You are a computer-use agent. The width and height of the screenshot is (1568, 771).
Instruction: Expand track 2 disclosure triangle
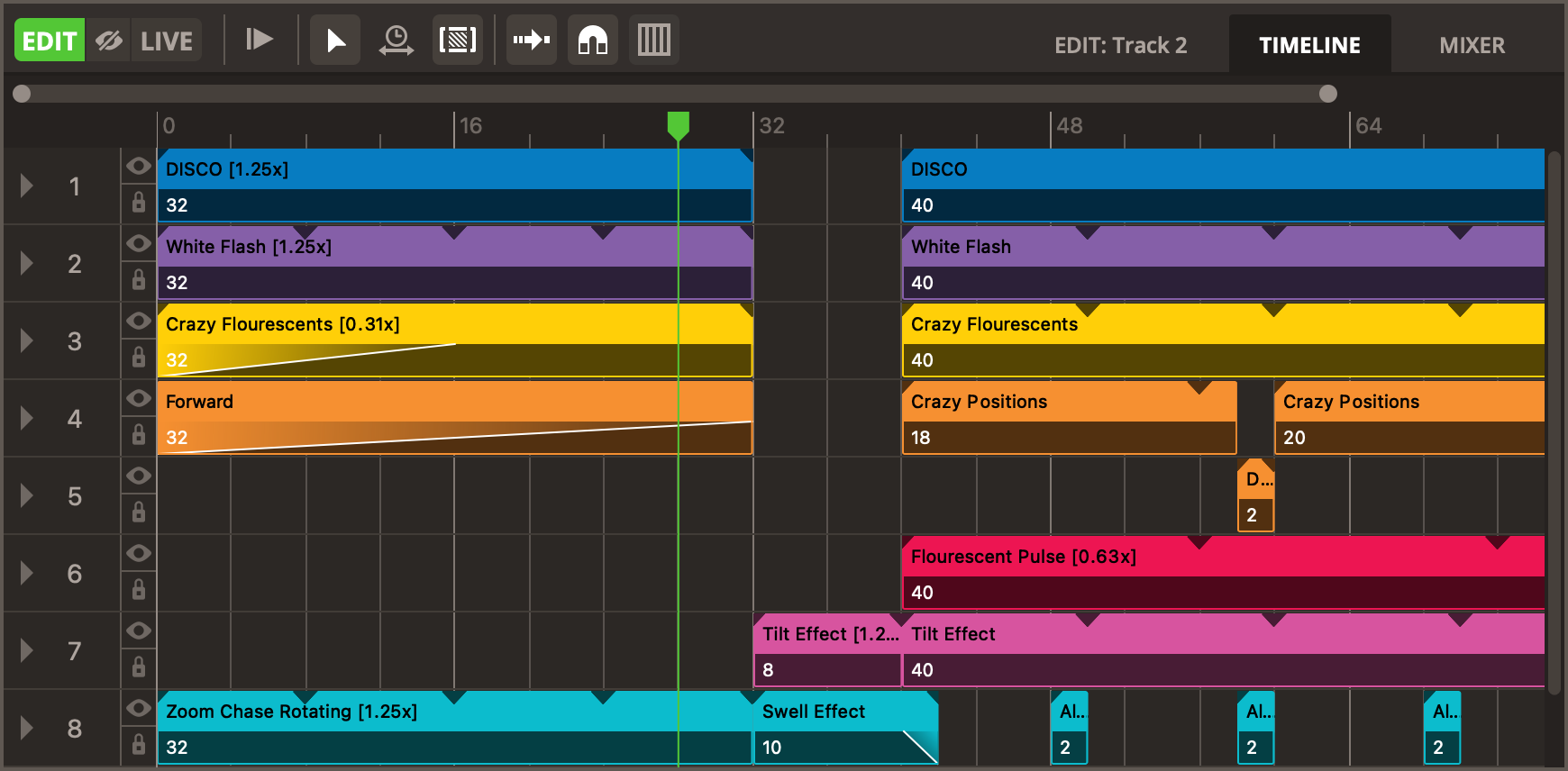[x=27, y=263]
